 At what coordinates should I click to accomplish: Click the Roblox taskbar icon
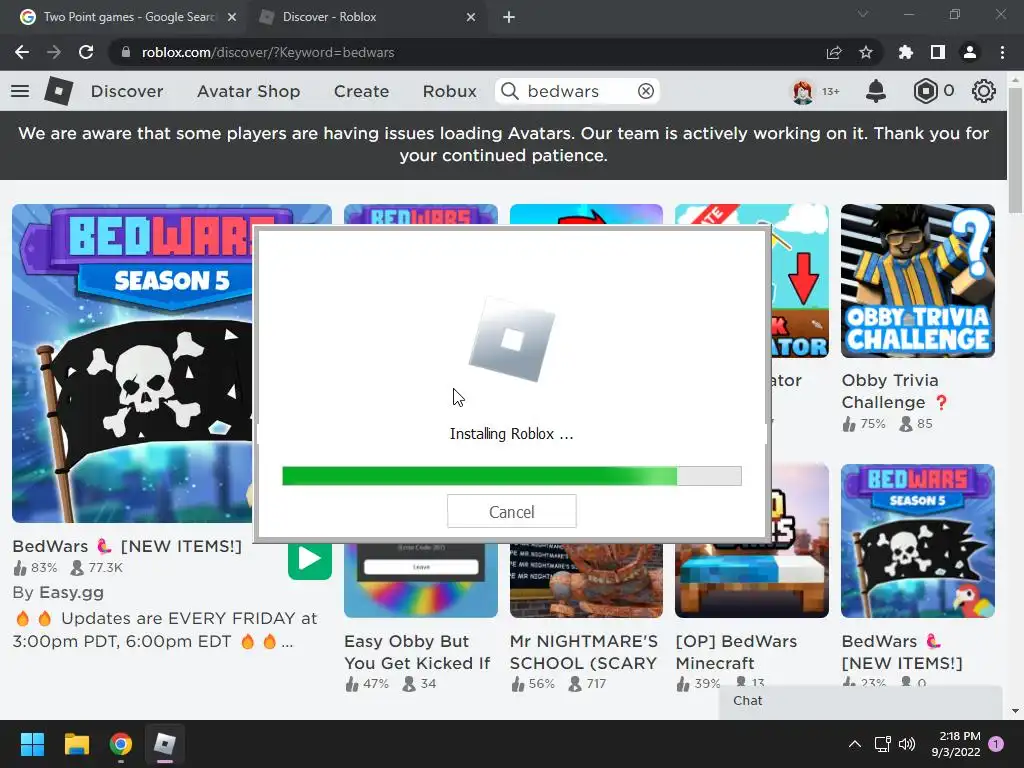click(165, 744)
